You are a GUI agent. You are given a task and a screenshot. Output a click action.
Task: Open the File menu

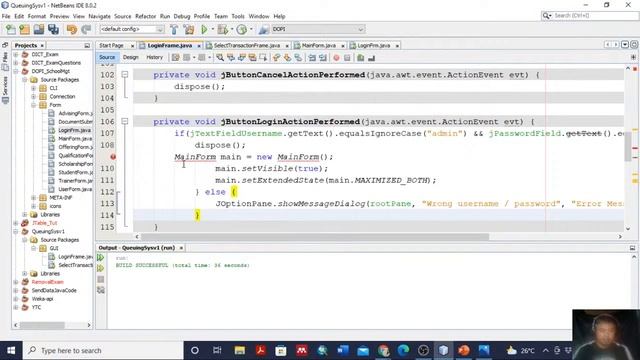pos(6,16)
